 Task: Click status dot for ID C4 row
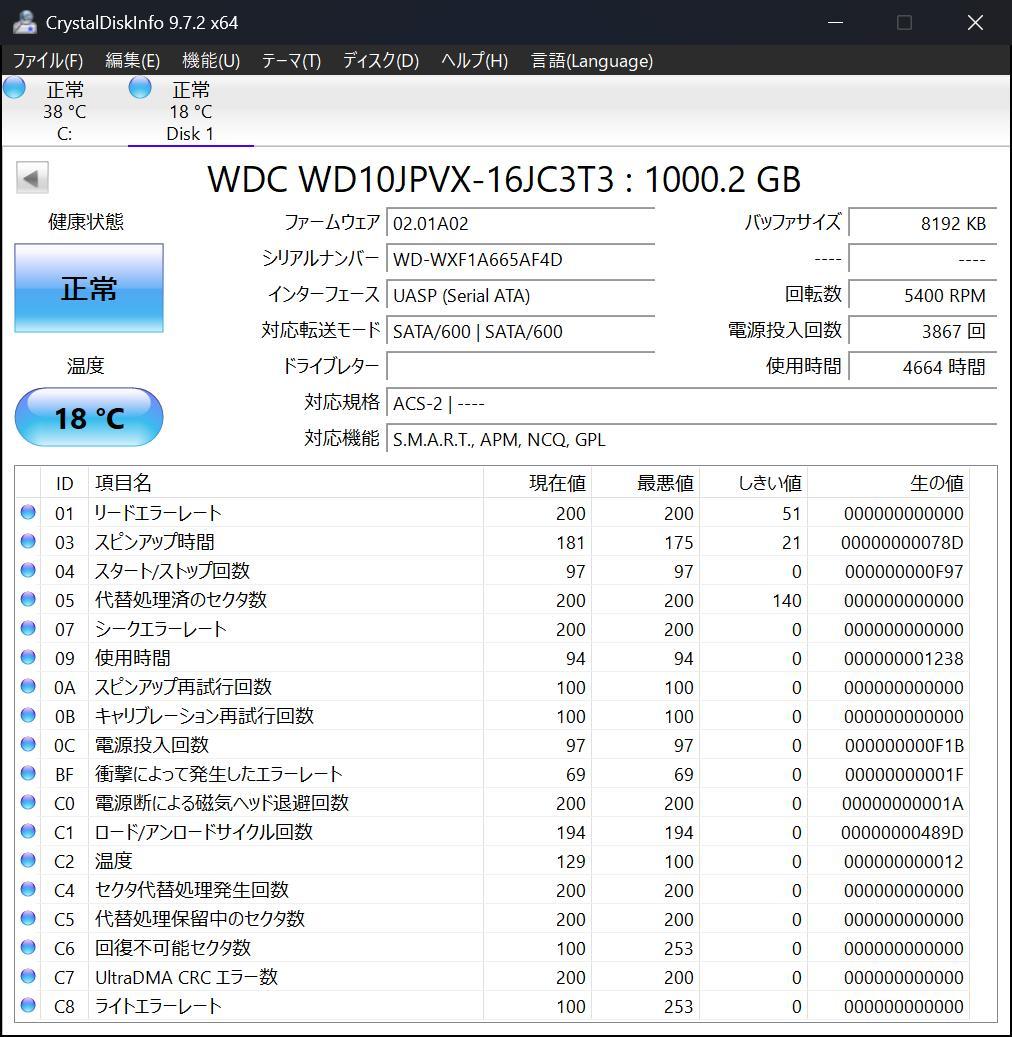(28, 890)
